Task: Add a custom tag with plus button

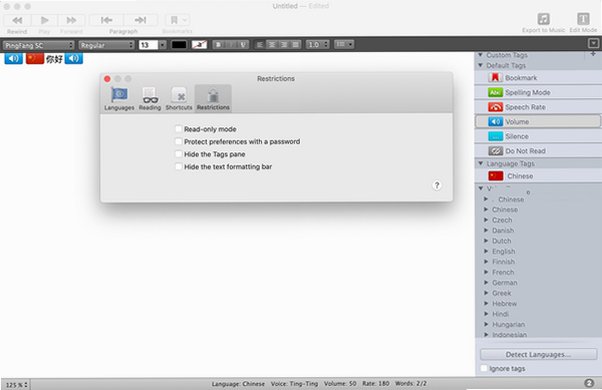Action: [593, 54]
